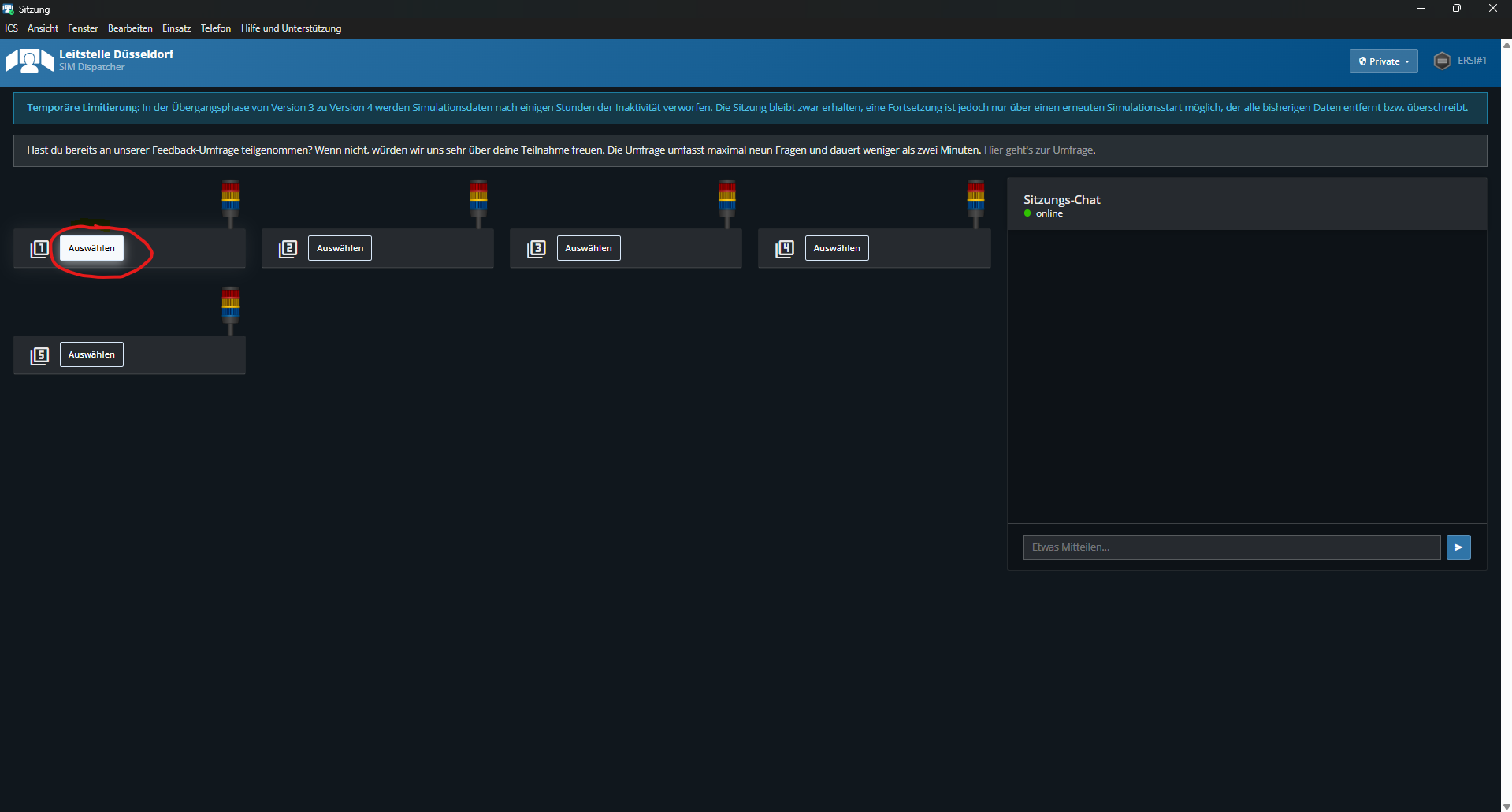Screen dimensions: 1512x812
Task: Click the signal light above workstation 3
Action: tap(726, 198)
